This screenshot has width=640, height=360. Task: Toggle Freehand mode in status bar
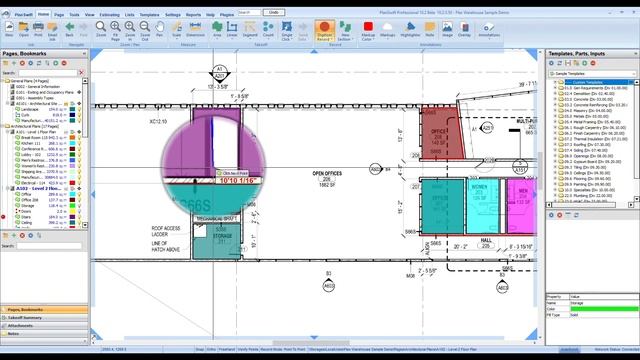point(227,349)
